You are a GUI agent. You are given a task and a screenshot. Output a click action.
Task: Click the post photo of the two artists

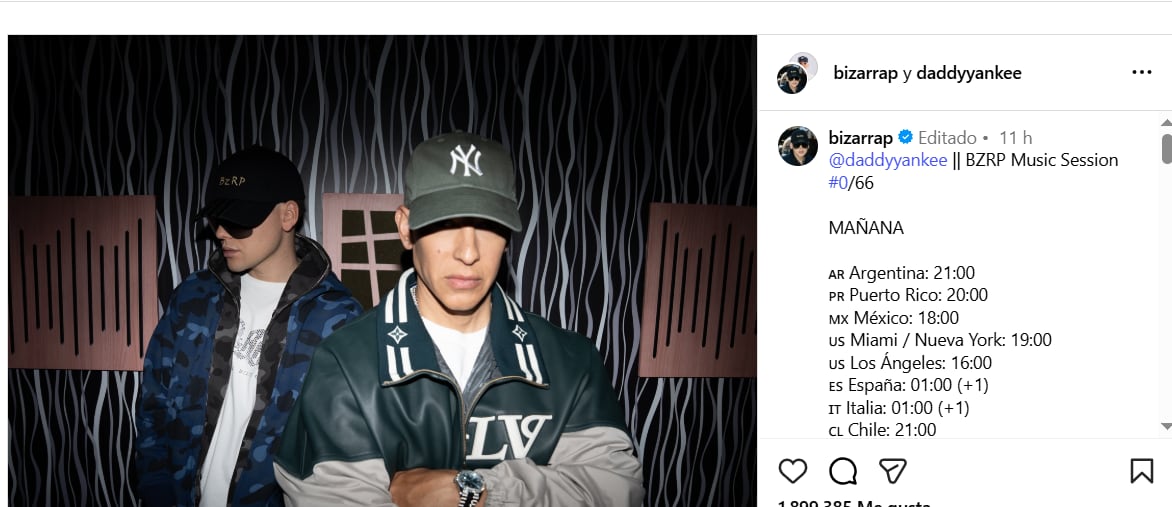pos(382,270)
